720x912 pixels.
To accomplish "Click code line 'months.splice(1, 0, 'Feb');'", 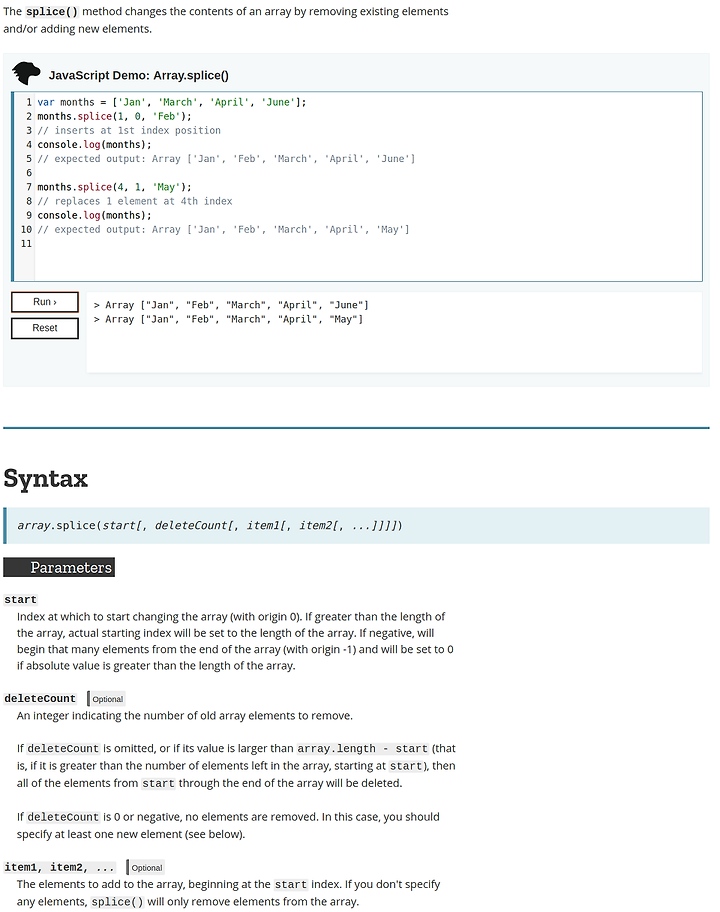I will pyautogui.click(x=114, y=116).
